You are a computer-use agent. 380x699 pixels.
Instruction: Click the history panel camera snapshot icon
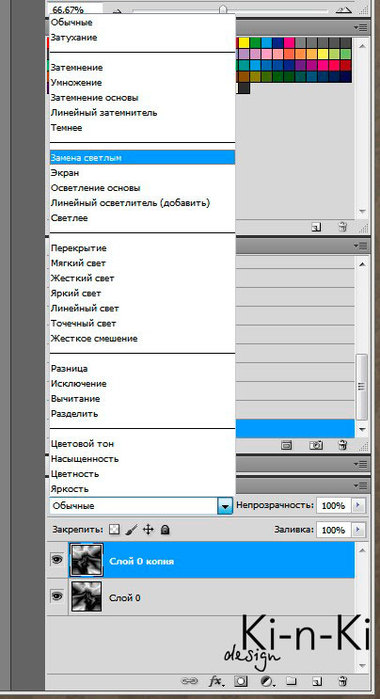[316, 445]
